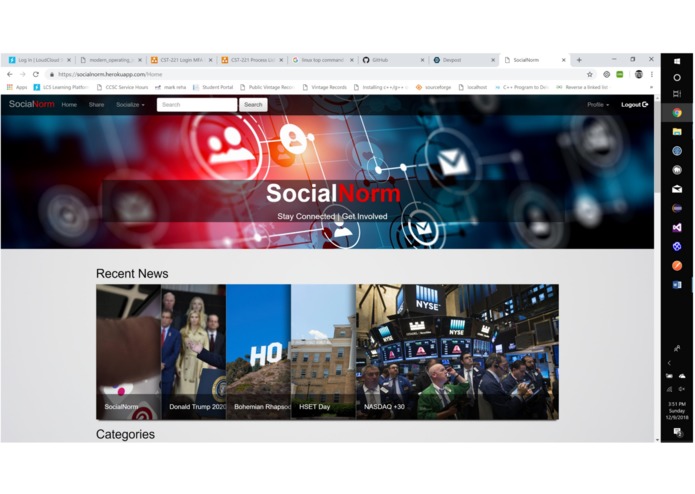Switch to the GitHub tab
695x494 pixels.
pyautogui.click(x=393, y=60)
